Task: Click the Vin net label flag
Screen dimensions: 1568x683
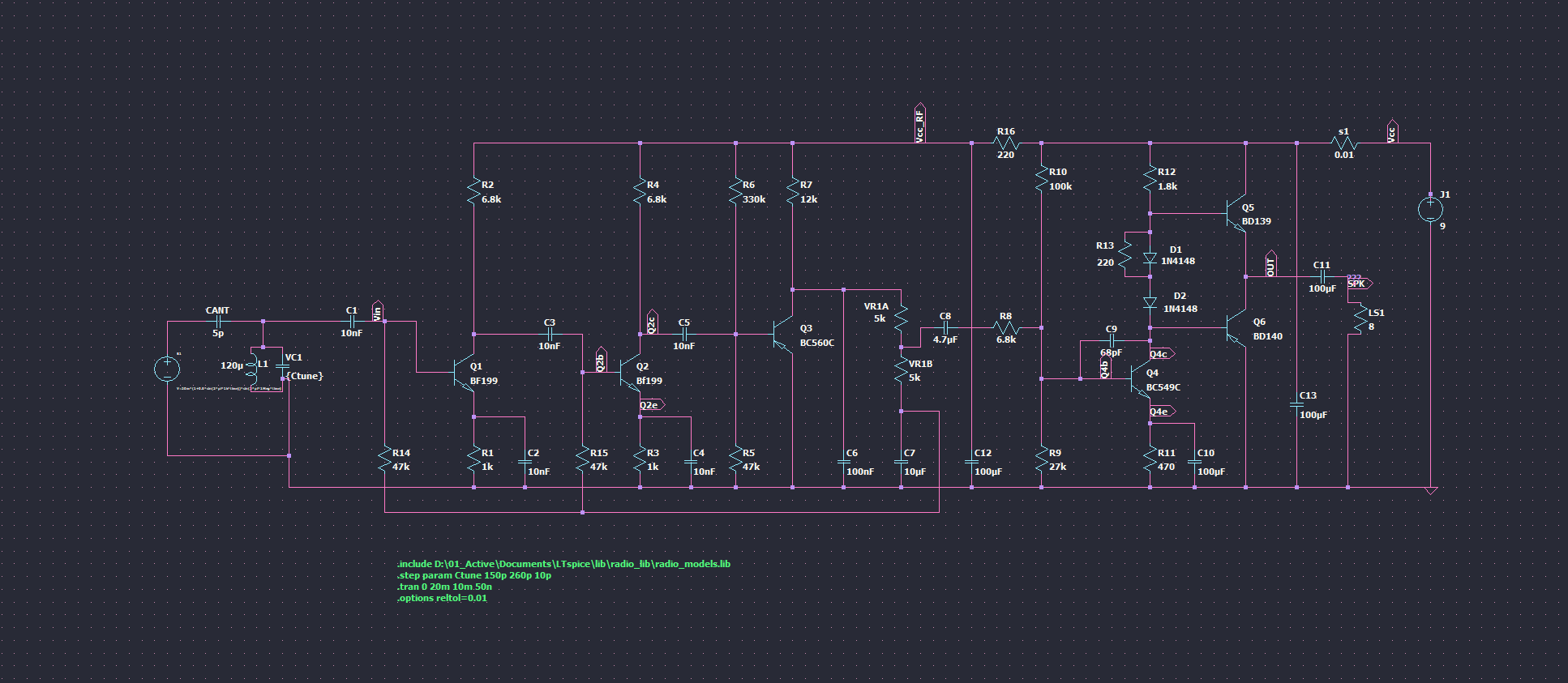Action: tap(378, 311)
